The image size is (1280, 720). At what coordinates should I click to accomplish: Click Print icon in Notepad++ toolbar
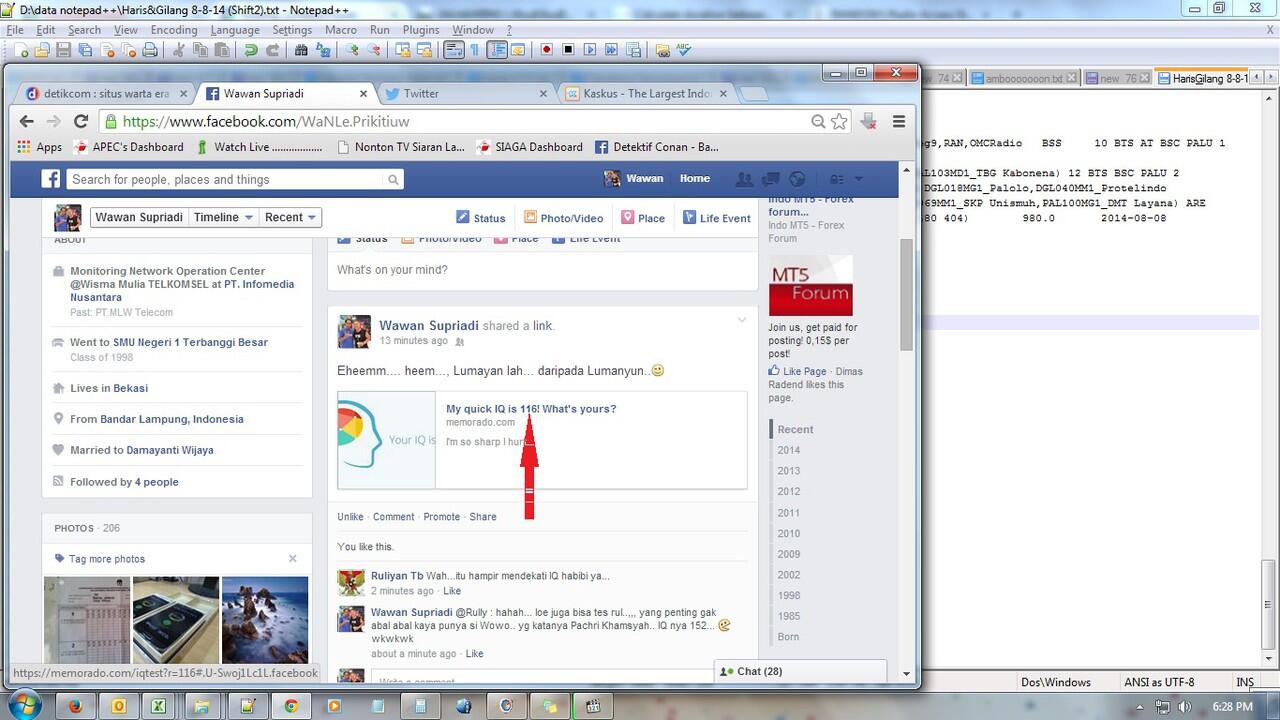(150, 49)
